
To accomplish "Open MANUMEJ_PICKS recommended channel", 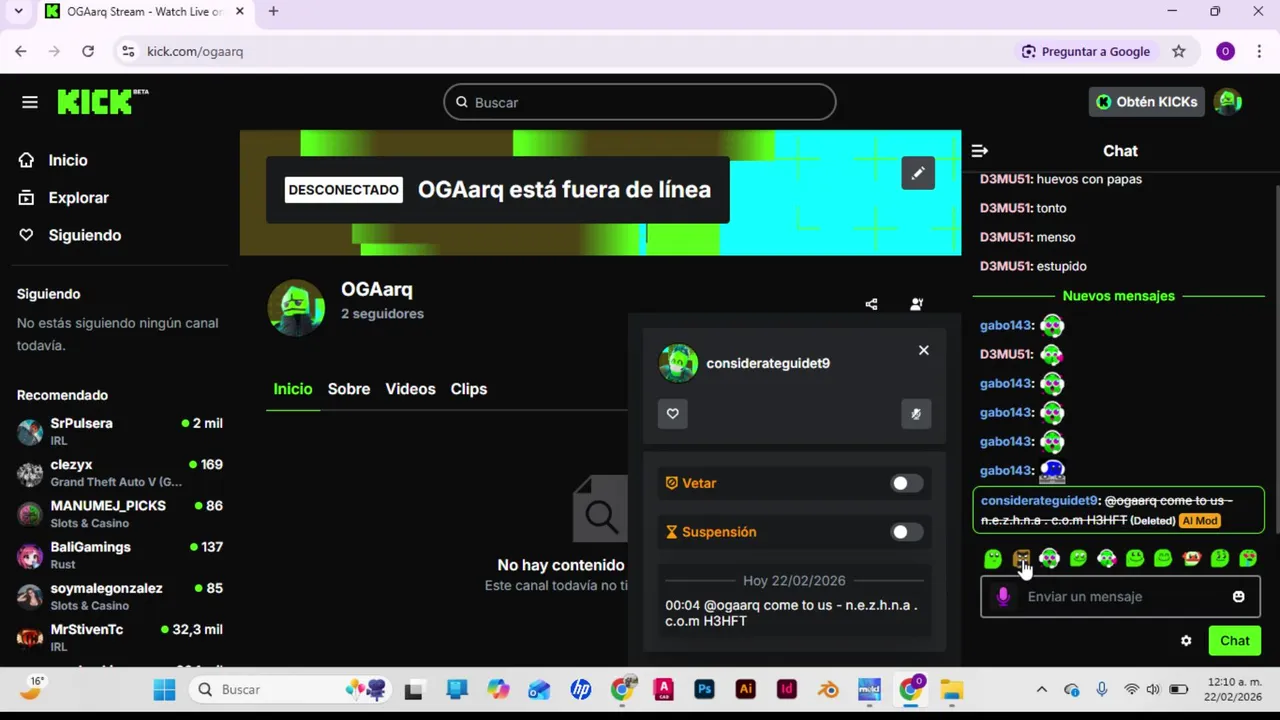I will [120, 514].
